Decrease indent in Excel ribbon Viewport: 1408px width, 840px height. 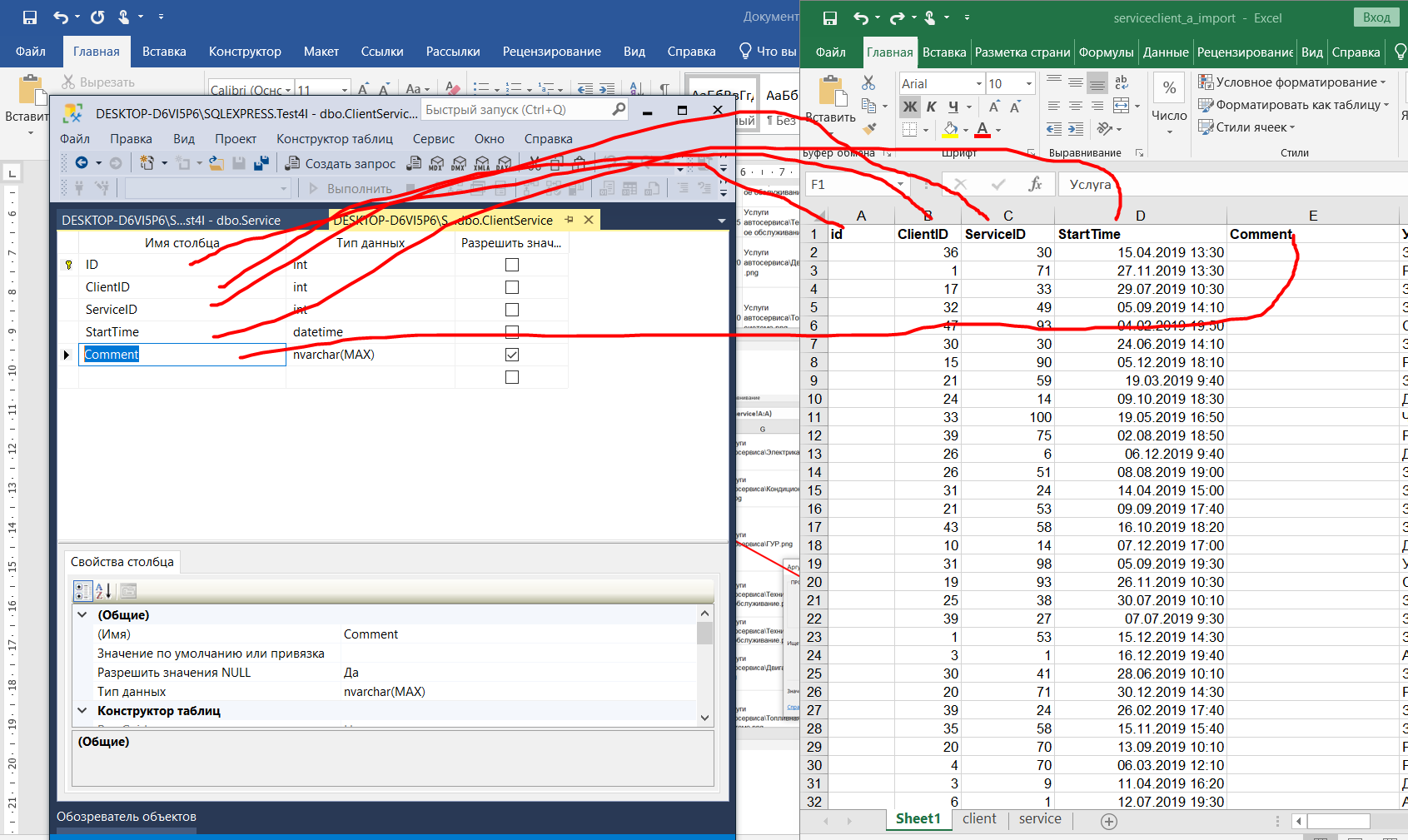(x=1054, y=129)
